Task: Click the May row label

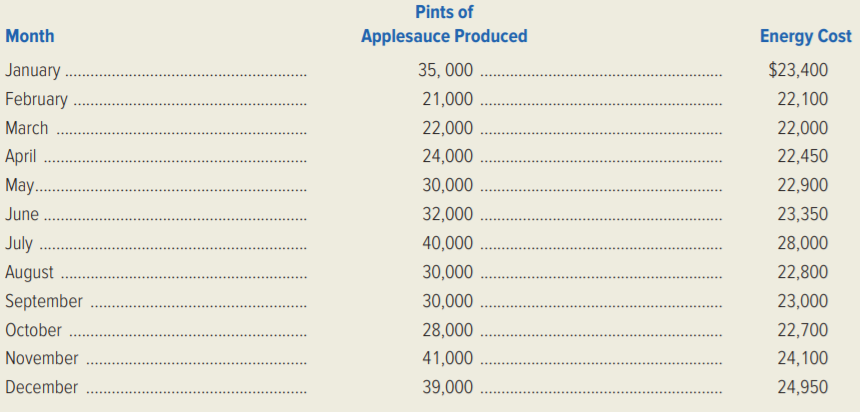Action: [x=20, y=185]
